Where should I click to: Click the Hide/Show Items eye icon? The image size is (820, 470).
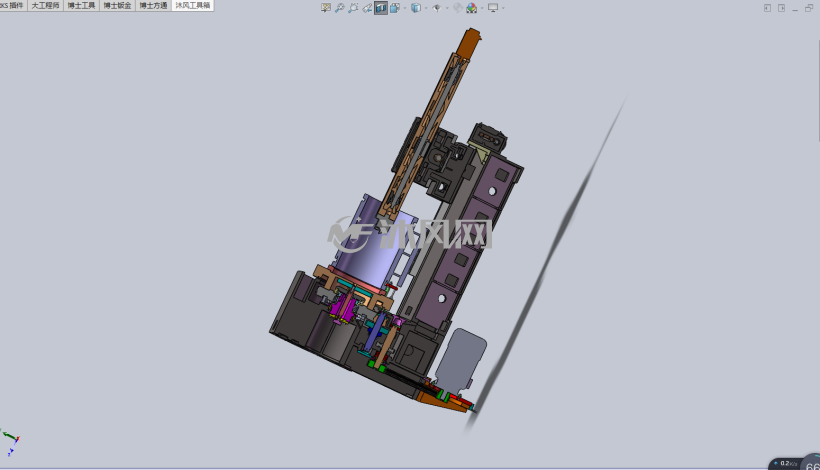tap(437, 8)
